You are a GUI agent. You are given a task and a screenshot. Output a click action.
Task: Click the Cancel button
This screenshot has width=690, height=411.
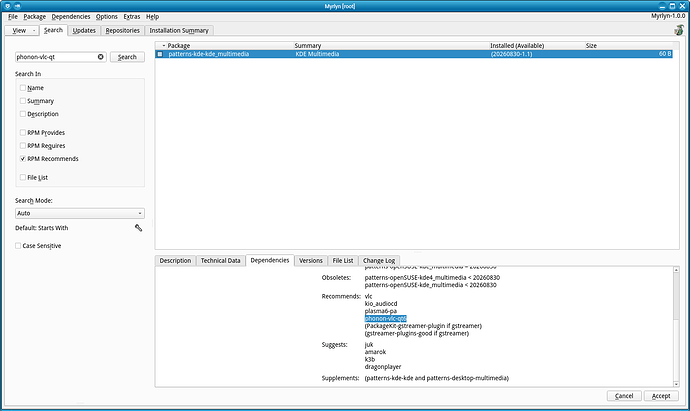(624, 396)
